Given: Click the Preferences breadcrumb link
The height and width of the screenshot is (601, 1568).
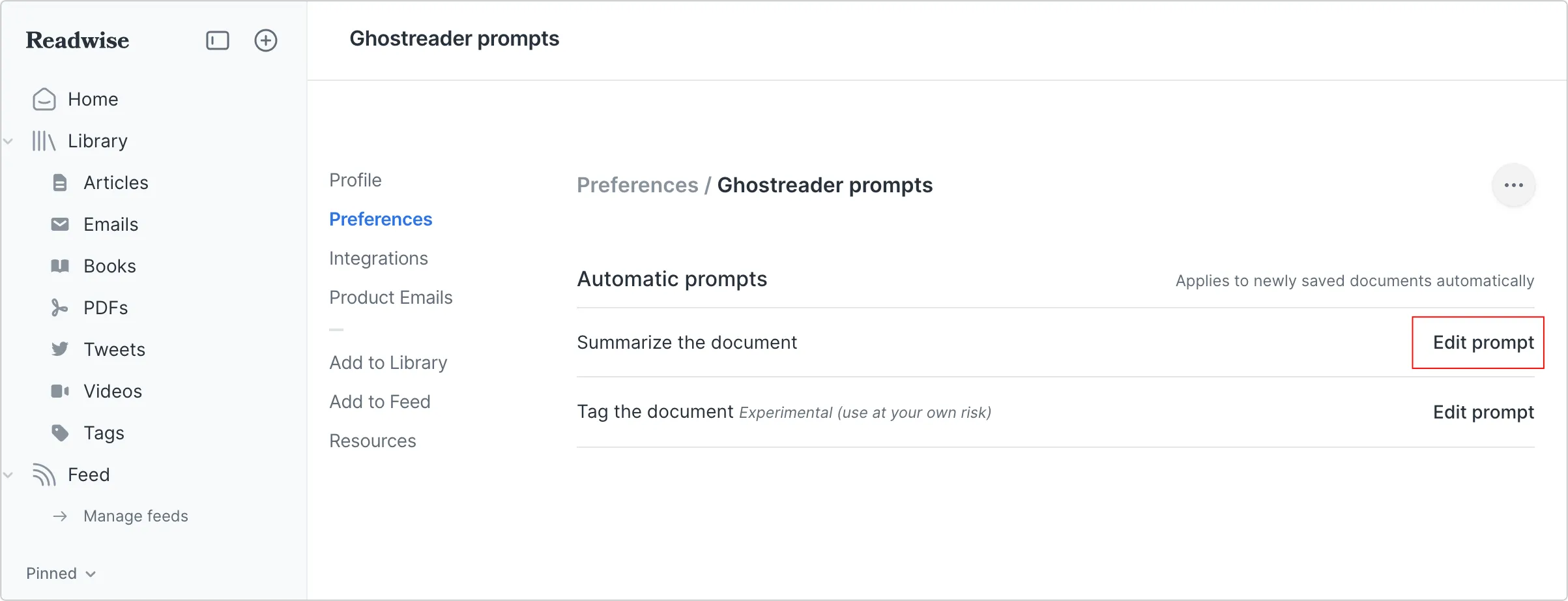Looking at the screenshot, I should tap(637, 185).
